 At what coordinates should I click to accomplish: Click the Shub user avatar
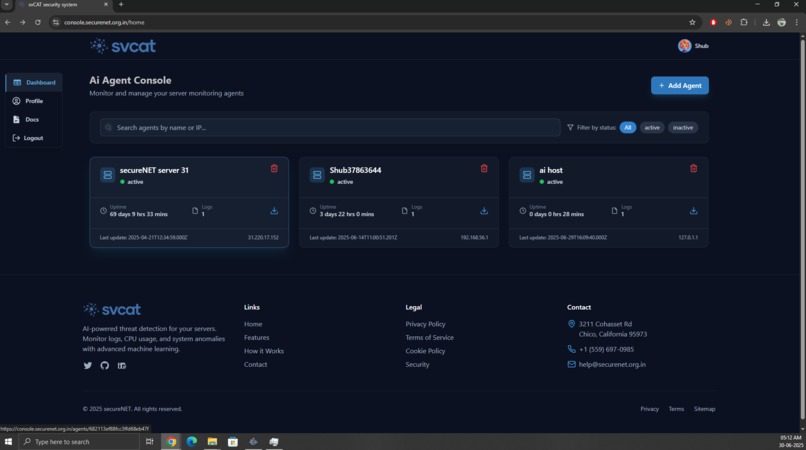(684, 46)
